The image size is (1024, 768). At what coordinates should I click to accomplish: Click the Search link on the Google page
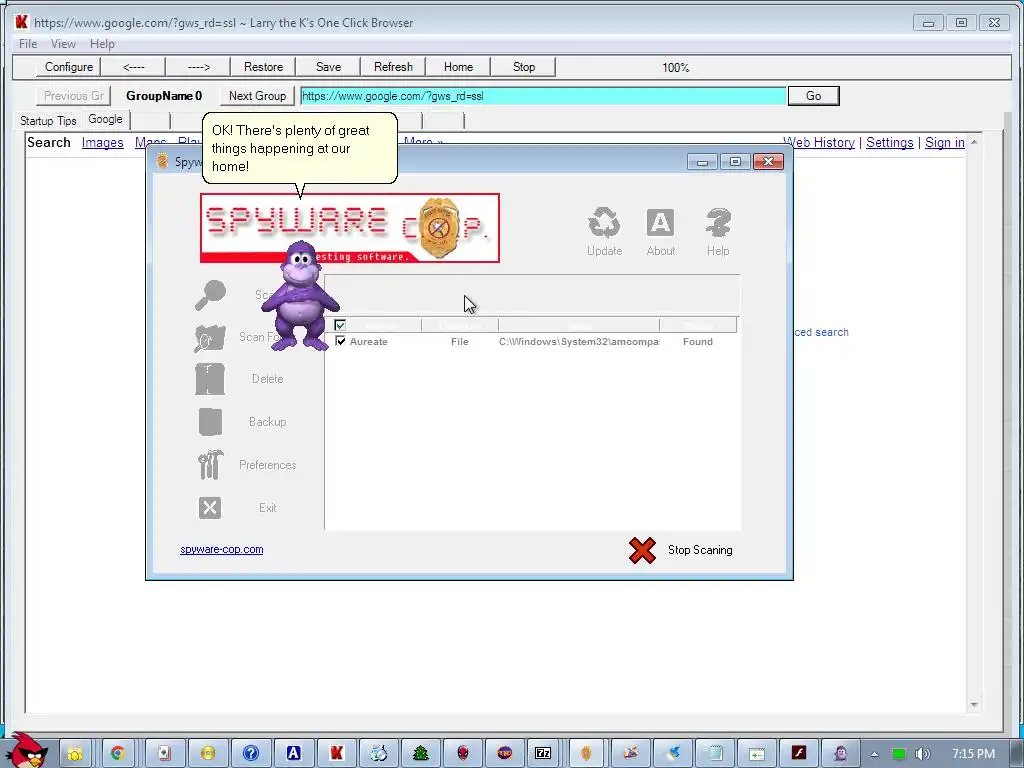pyautogui.click(x=49, y=142)
